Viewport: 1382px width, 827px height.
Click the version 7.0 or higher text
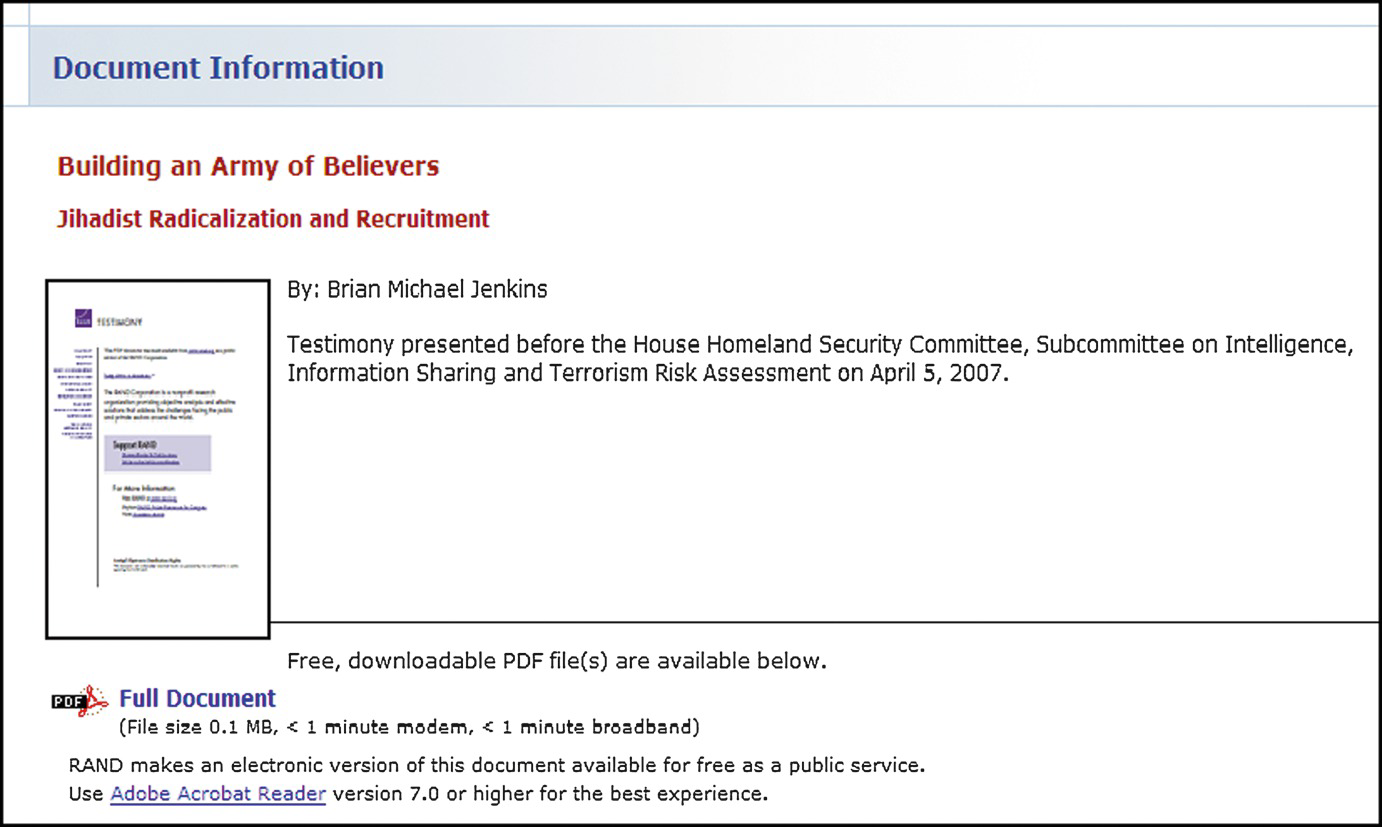coord(550,794)
